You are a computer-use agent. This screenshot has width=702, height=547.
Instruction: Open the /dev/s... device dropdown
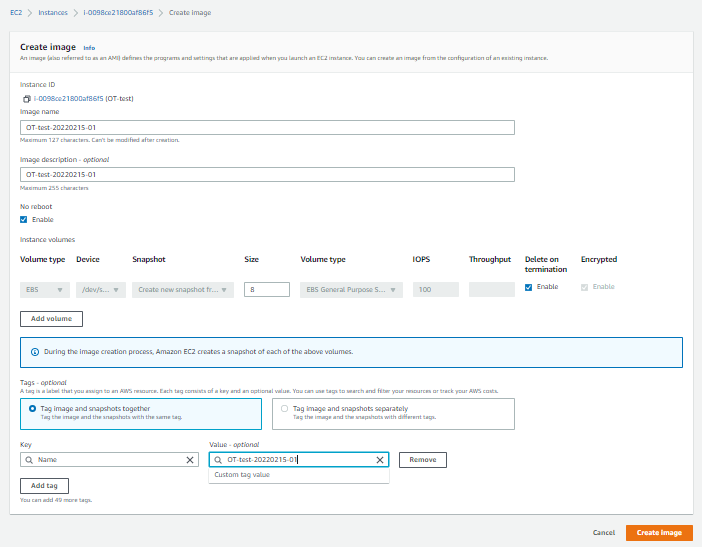(101, 290)
